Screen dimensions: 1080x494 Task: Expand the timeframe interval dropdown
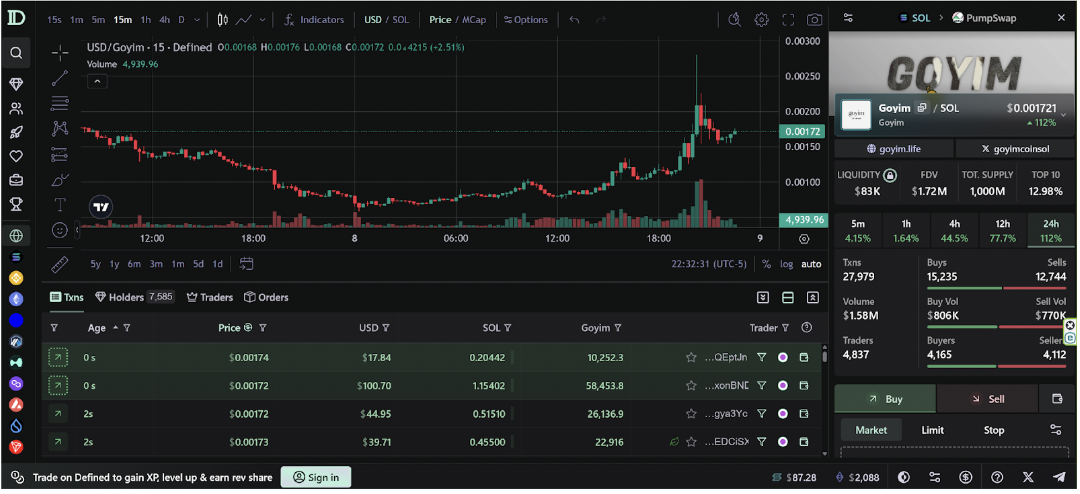pyautogui.click(x=196, y=20)
